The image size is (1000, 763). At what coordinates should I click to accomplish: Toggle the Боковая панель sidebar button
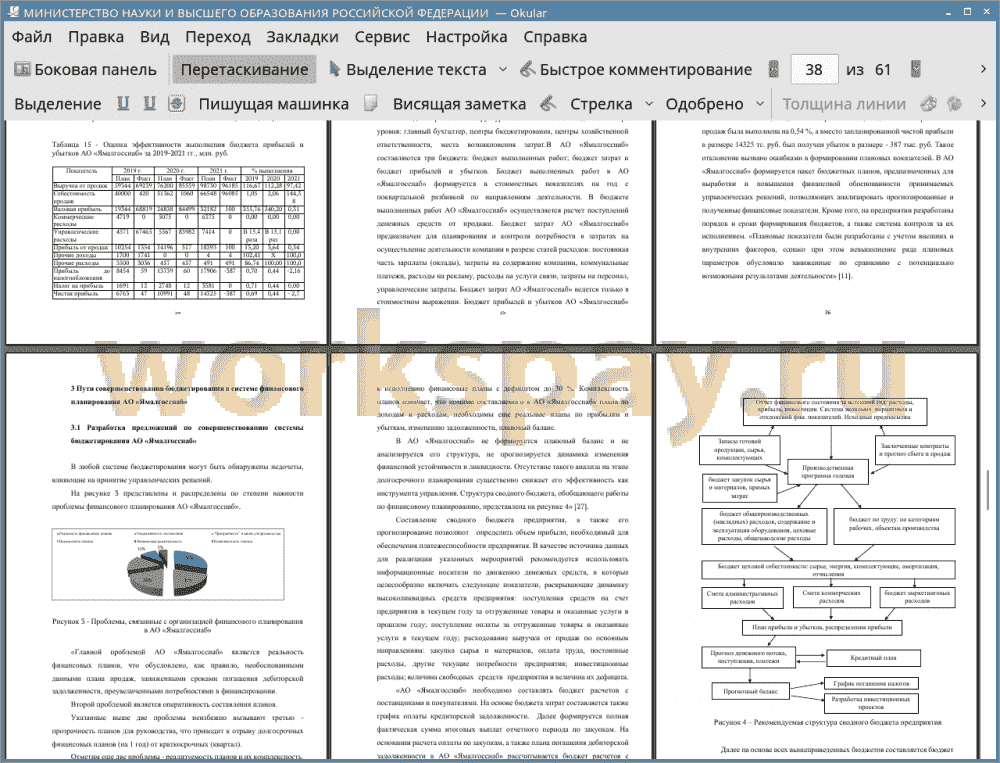[x=85, y=70]
